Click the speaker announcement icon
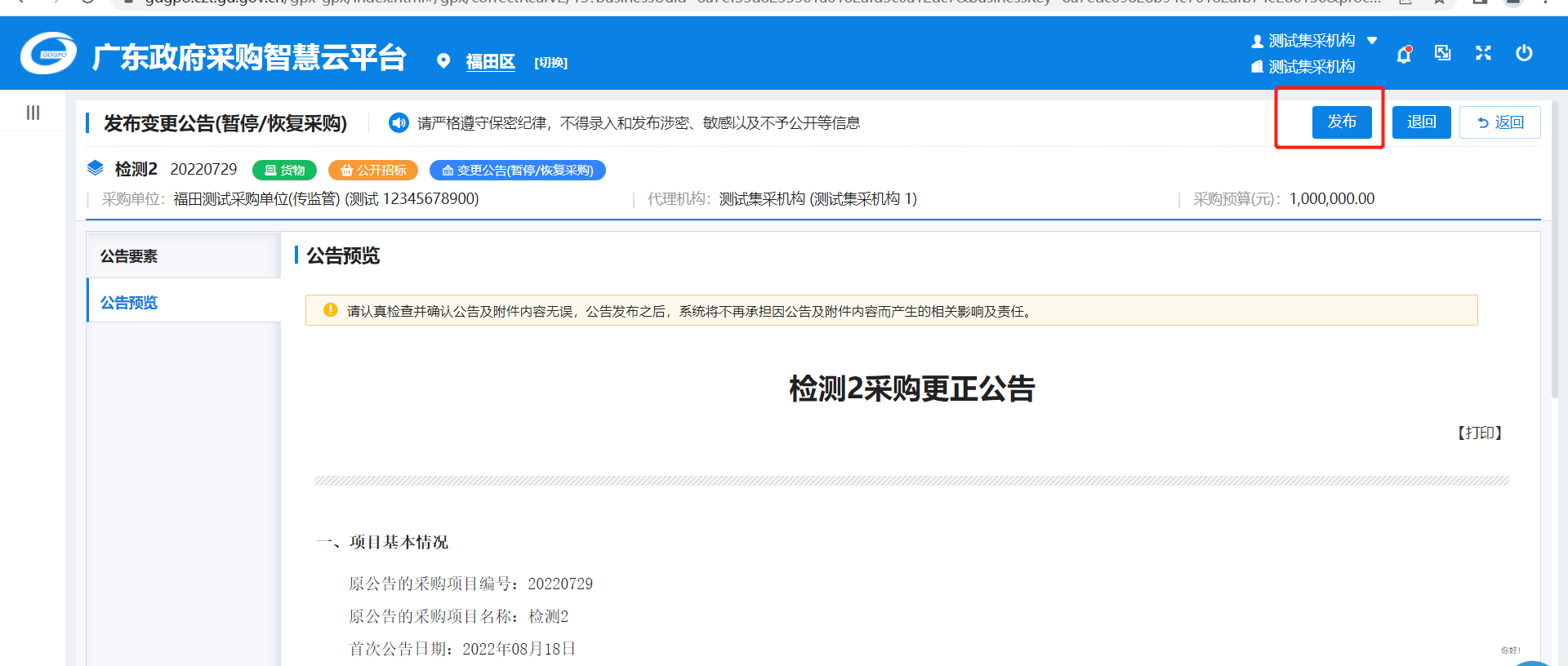Screen dimensions: 1568x666 tap(399, 122)
